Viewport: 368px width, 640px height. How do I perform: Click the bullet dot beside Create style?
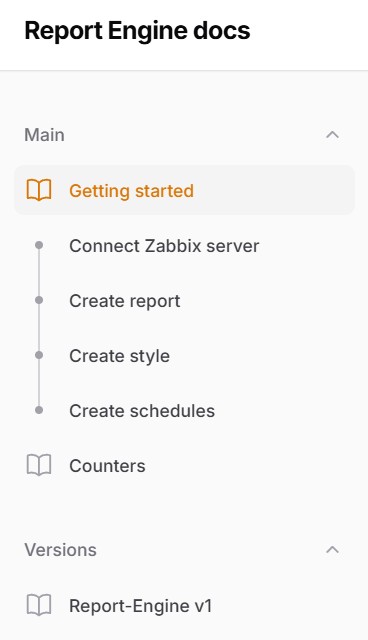tap(39, 355)
